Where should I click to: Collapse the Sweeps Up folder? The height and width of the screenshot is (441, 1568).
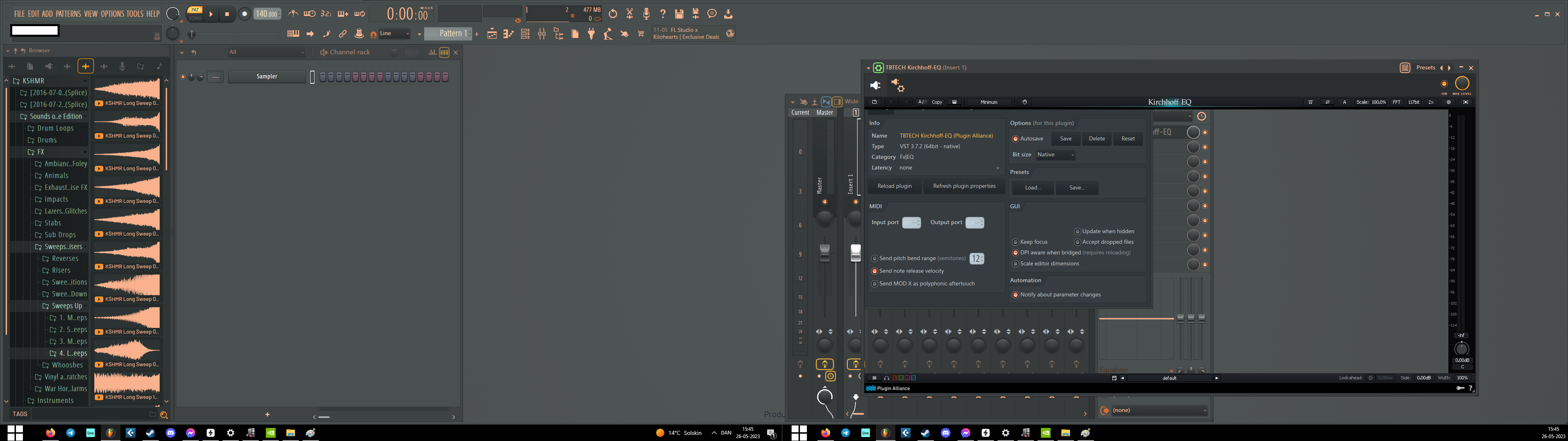click(x=66, y=306)
